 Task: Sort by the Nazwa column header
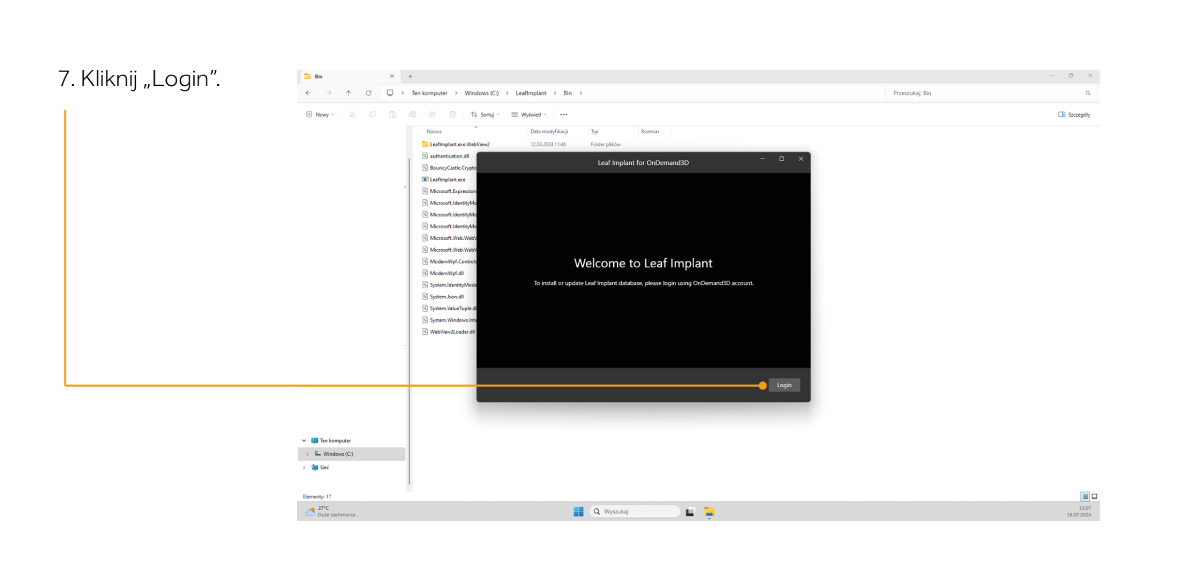434,131
